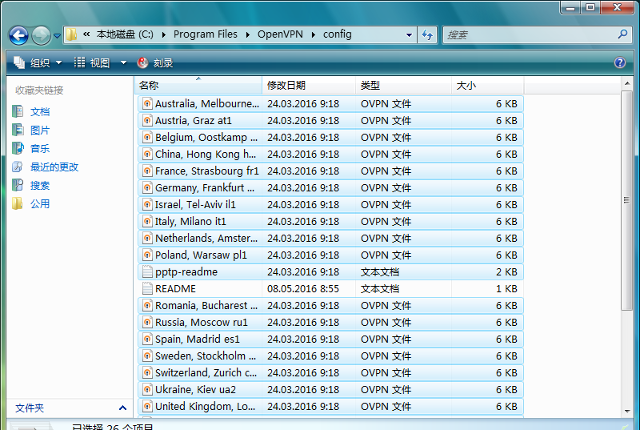Select the pptp-readme text document icon
The image size is (640, 430).
click(x=147, y=272)
